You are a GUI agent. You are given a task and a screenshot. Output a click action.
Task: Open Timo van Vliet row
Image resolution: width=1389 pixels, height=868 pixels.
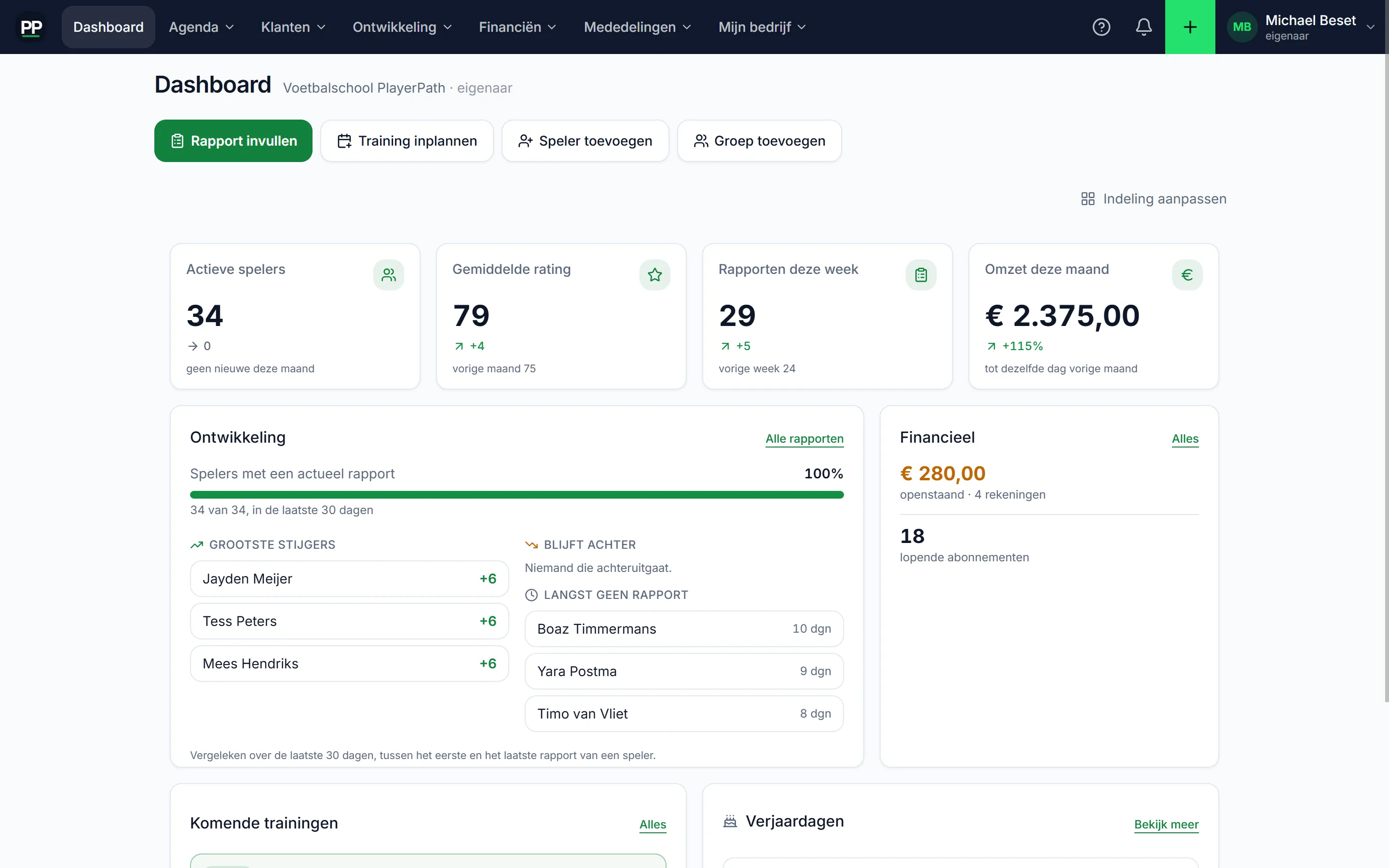point(684,714)
